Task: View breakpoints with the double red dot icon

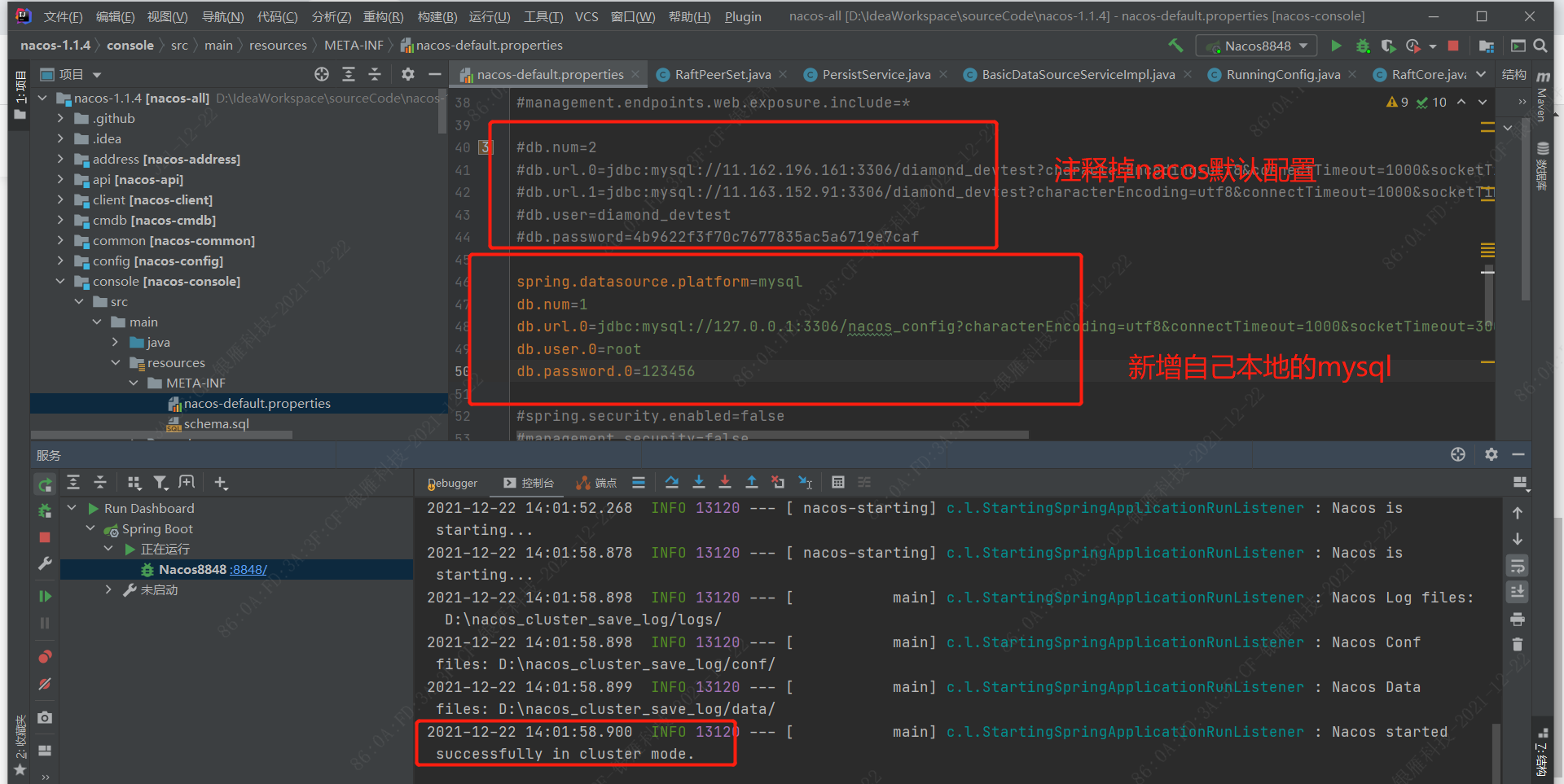Action: pos(45,656)
